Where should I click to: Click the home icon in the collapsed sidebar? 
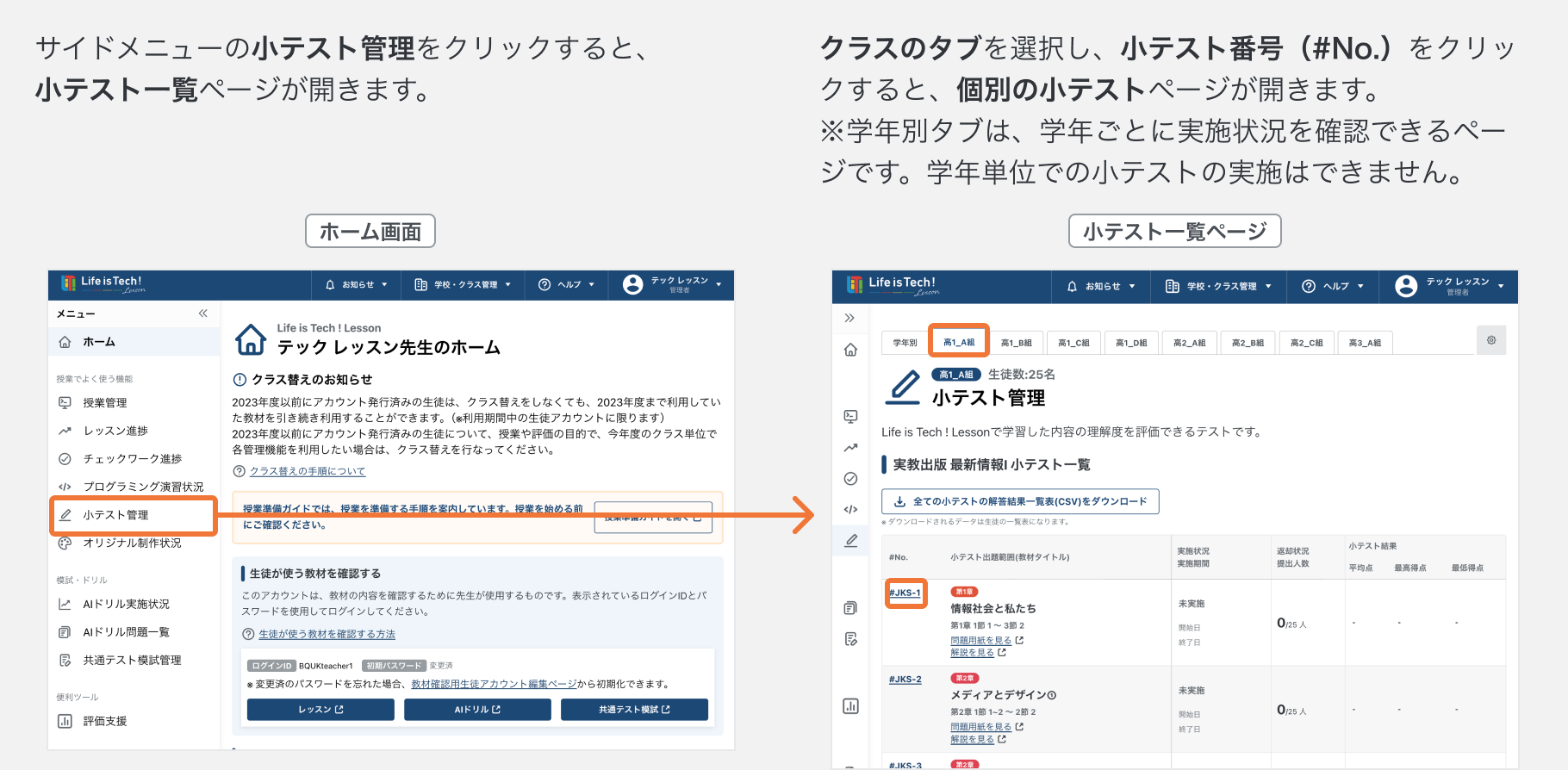pos(850,350)
